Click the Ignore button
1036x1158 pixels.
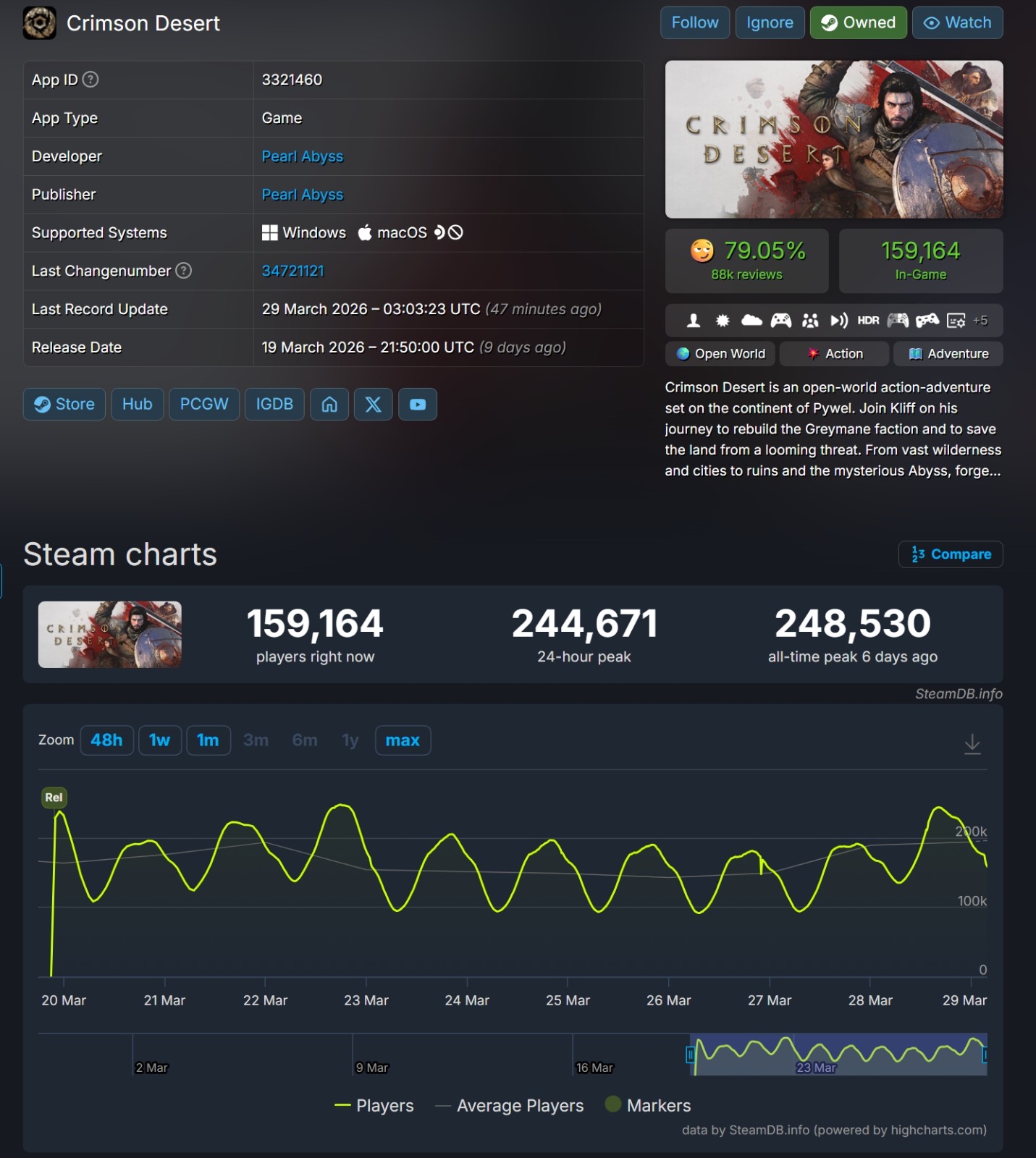tap(770, 22)
